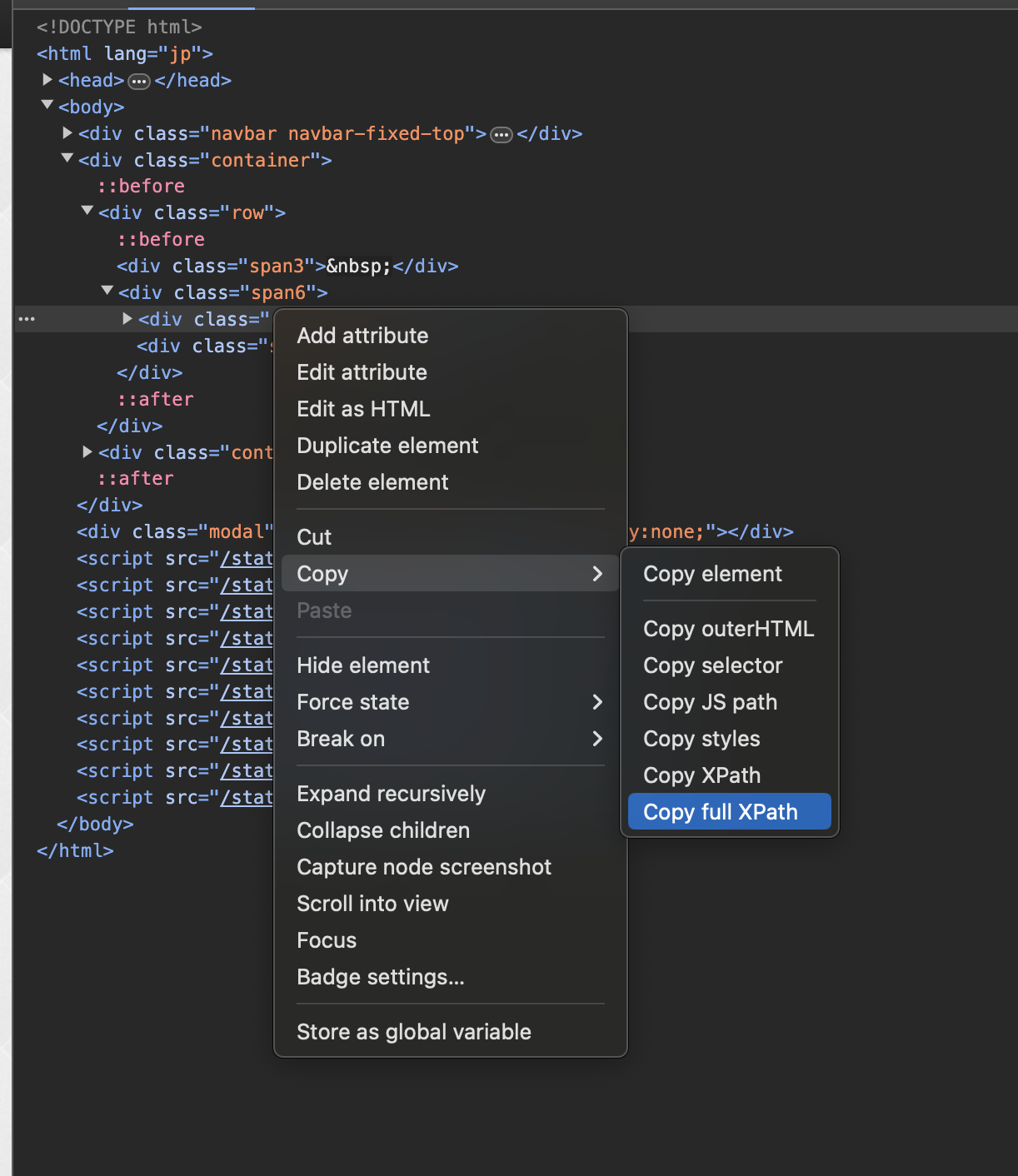Select Copy full XPath
This screenshot has width=1018, height=1176.
pos(720,811)
